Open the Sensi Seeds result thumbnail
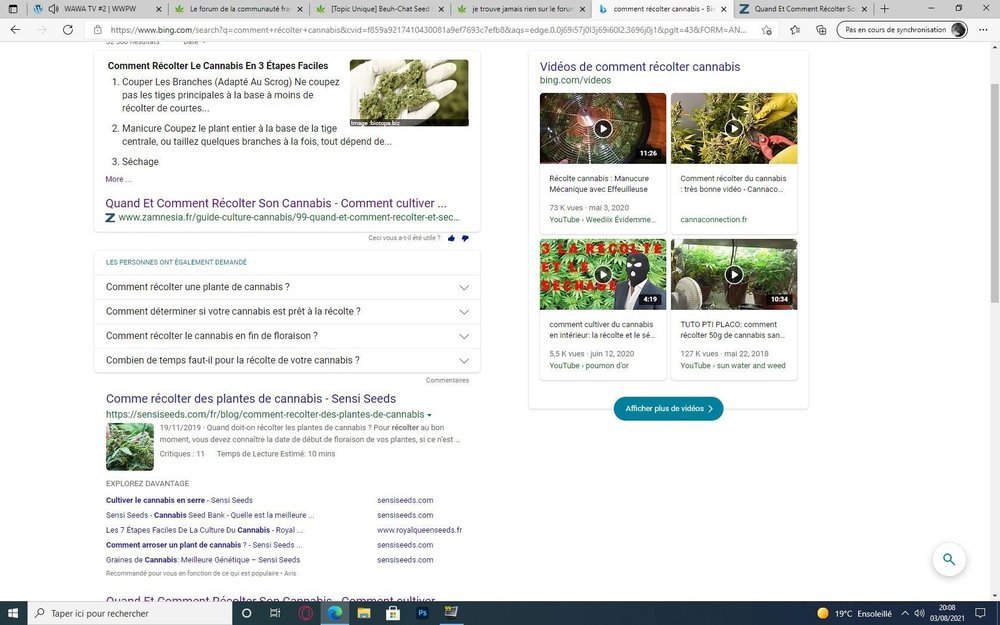The image size is (1000, 625). [129, 446]
